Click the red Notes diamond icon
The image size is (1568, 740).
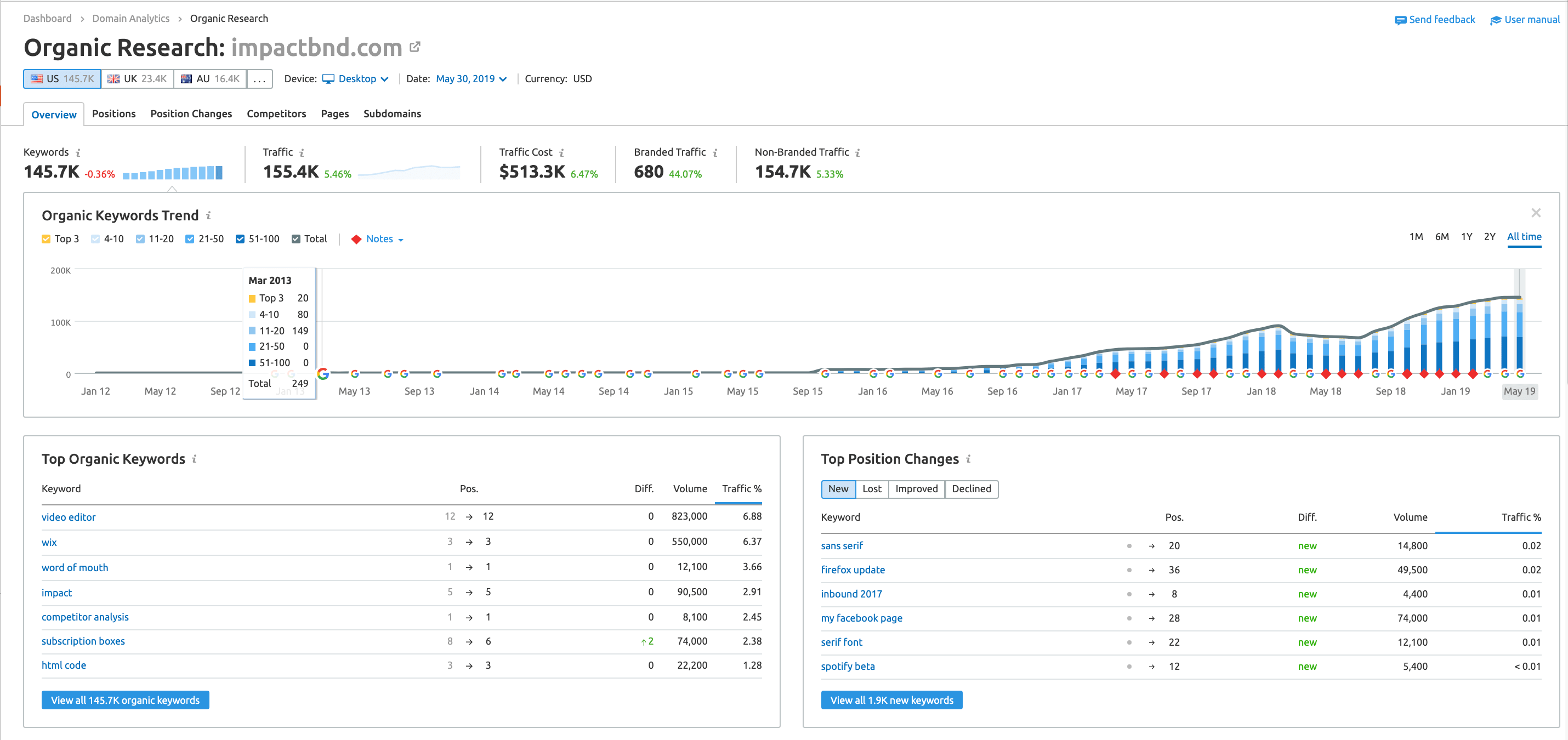point(357,238)
